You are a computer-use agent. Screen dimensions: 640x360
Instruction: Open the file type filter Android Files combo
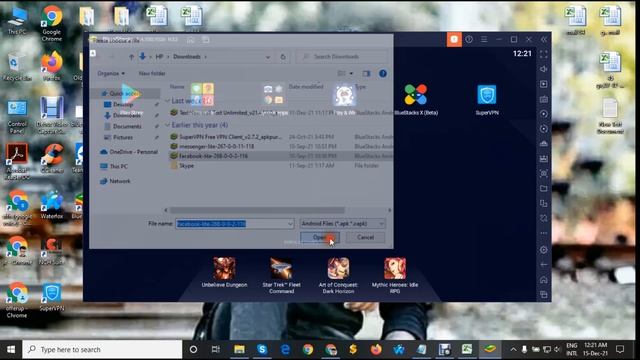coord(342,224)
